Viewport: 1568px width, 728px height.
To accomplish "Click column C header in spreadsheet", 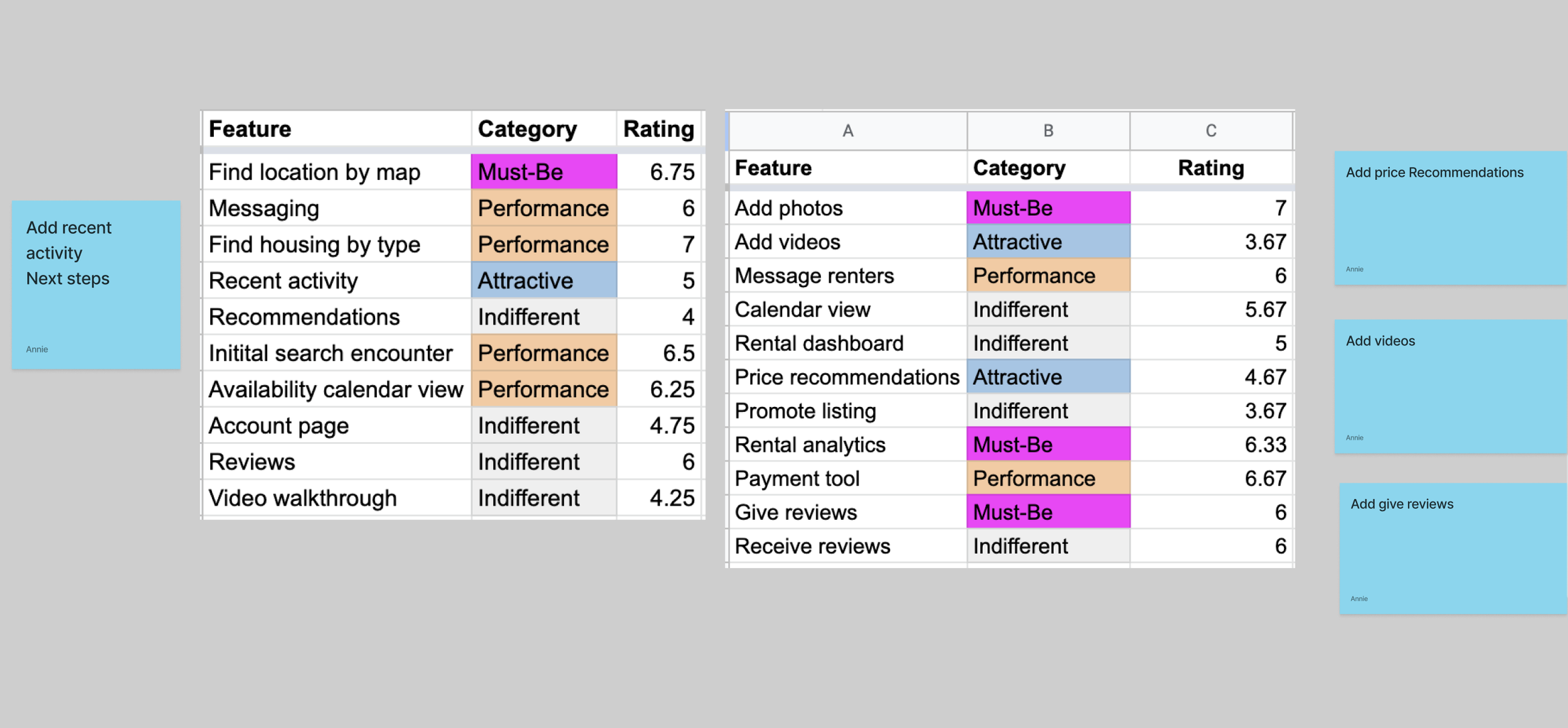I will (1210, 130).
